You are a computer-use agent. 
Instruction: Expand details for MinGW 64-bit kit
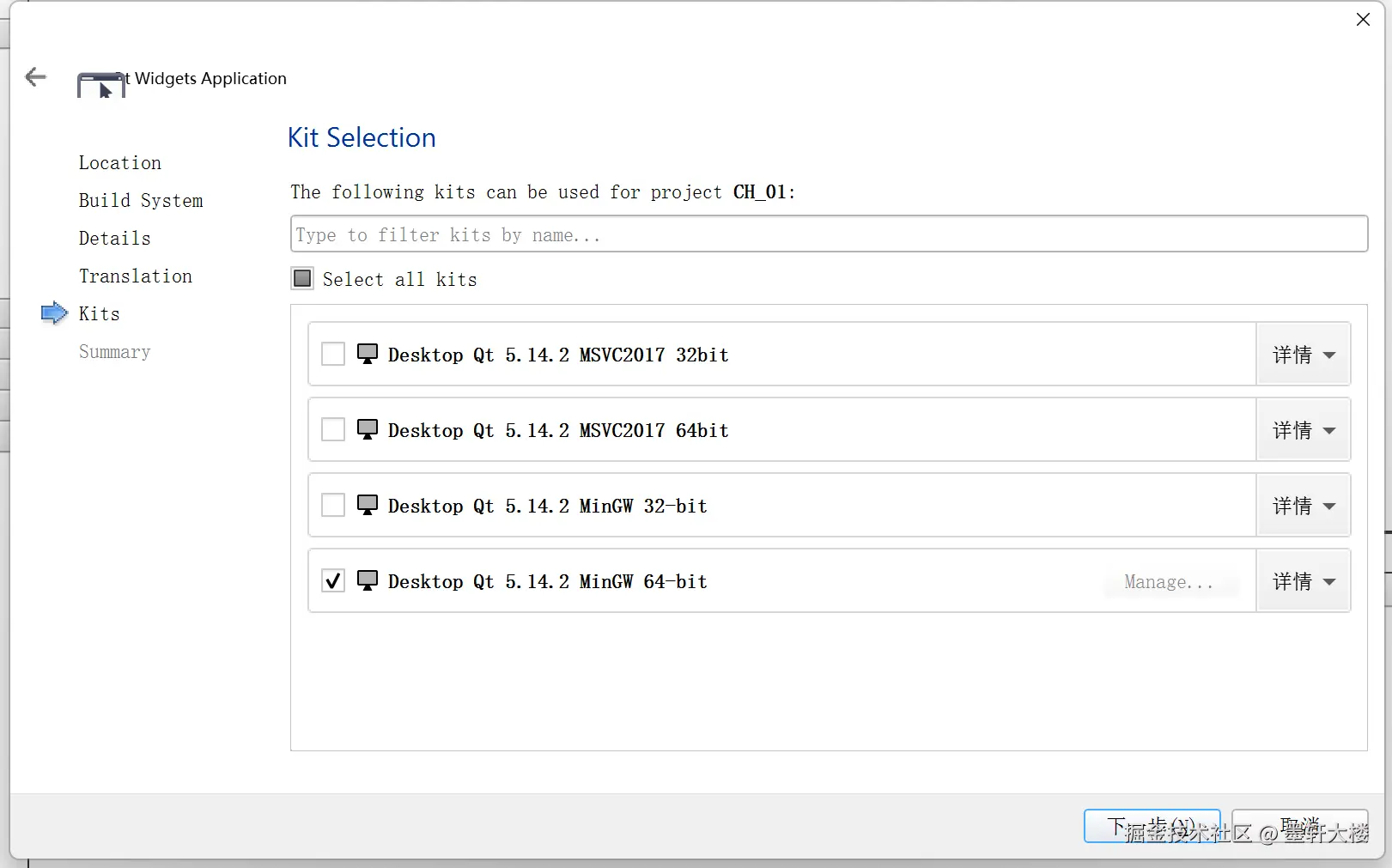coord(1303,581)
